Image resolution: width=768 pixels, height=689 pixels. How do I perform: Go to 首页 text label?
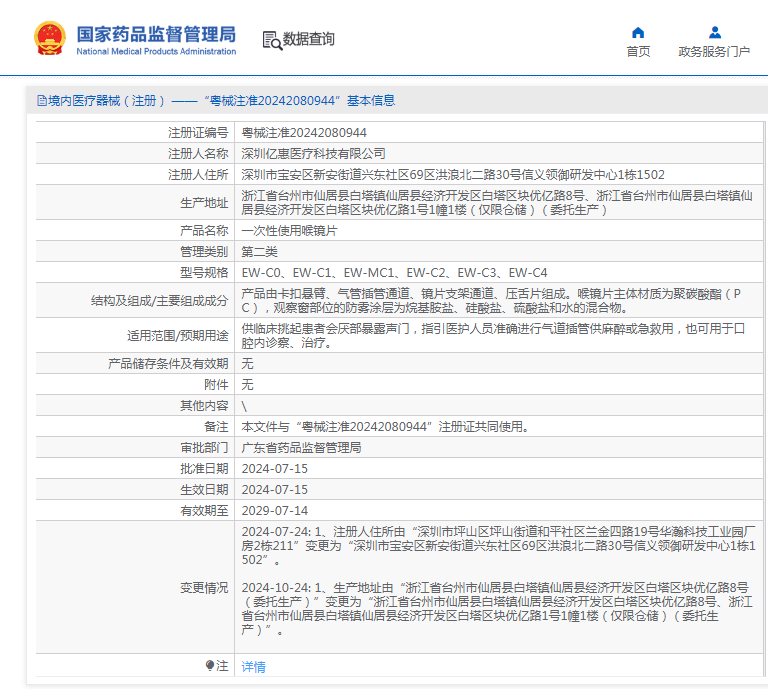(638, 52)
